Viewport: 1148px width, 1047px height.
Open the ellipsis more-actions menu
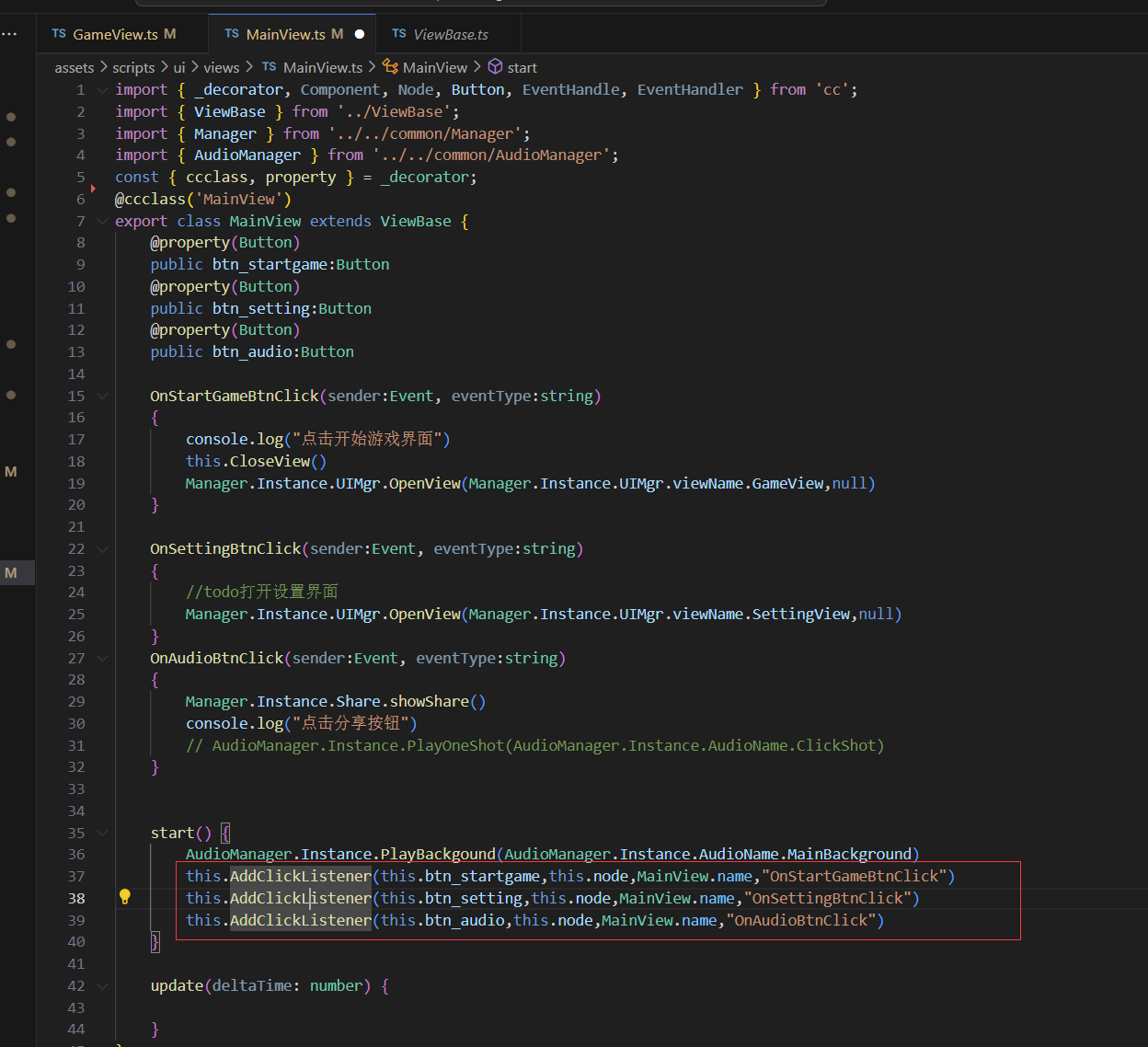pos(9,34)
